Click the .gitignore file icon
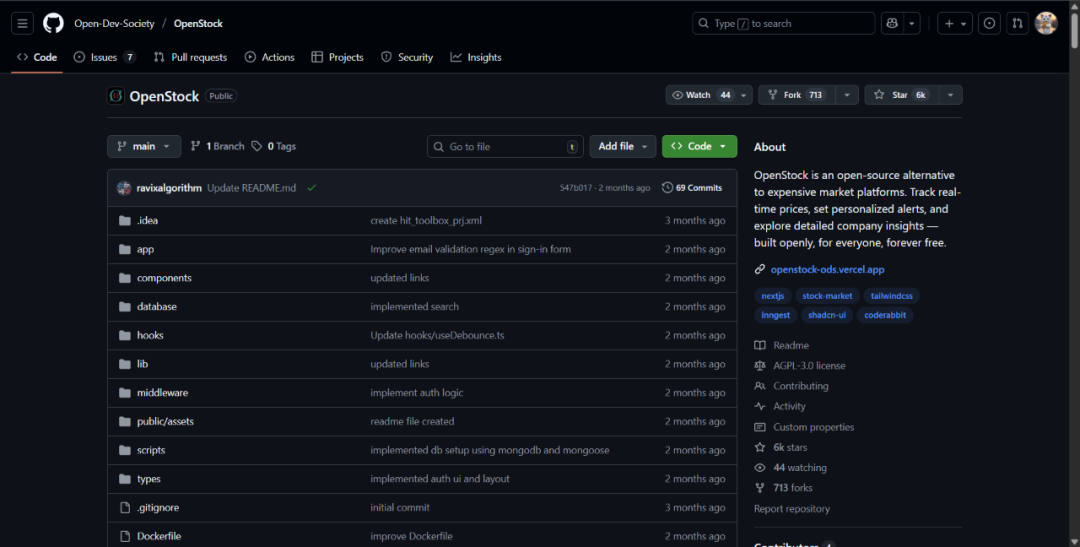The height and width of the screenshot is (547, 1080). pos(125,508)
